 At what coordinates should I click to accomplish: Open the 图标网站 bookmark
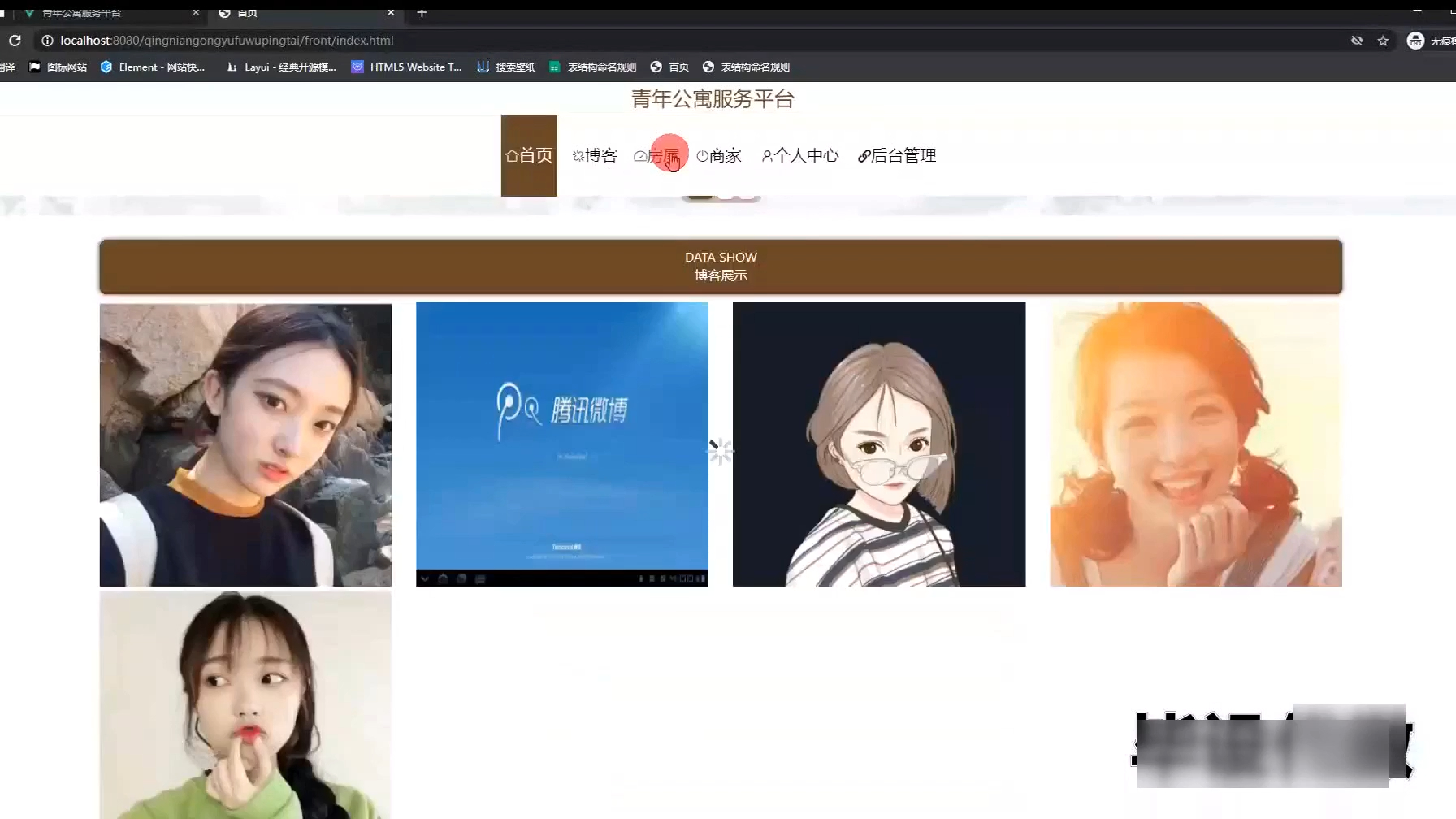coord(58,67)
